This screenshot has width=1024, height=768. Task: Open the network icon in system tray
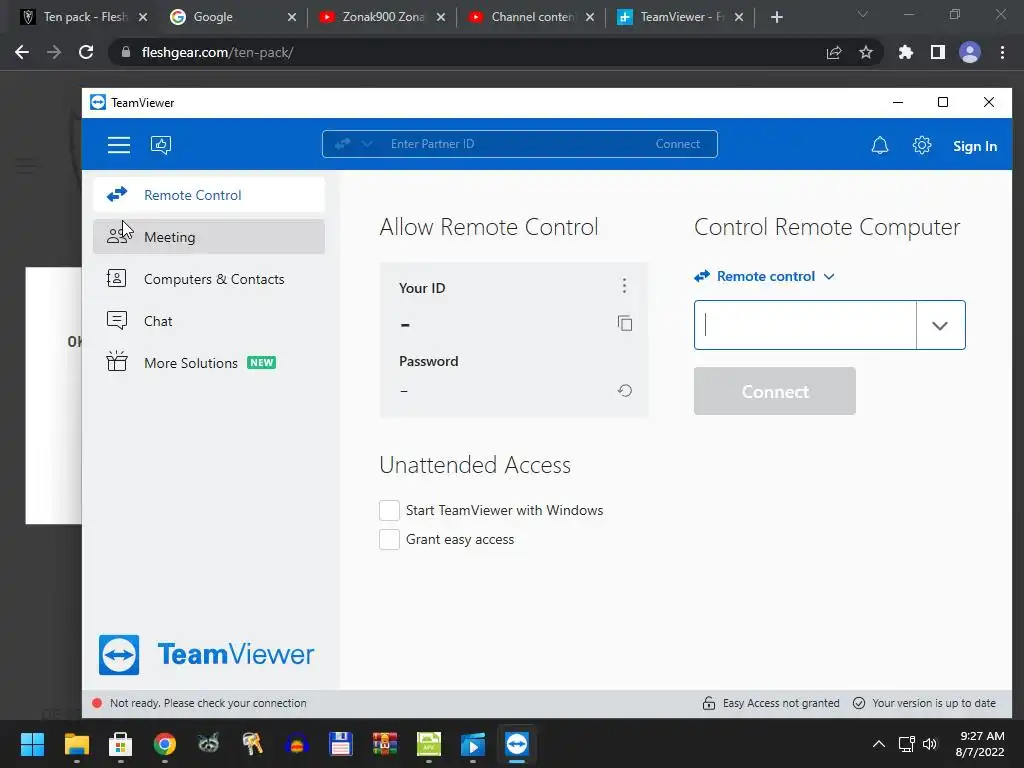906,744
